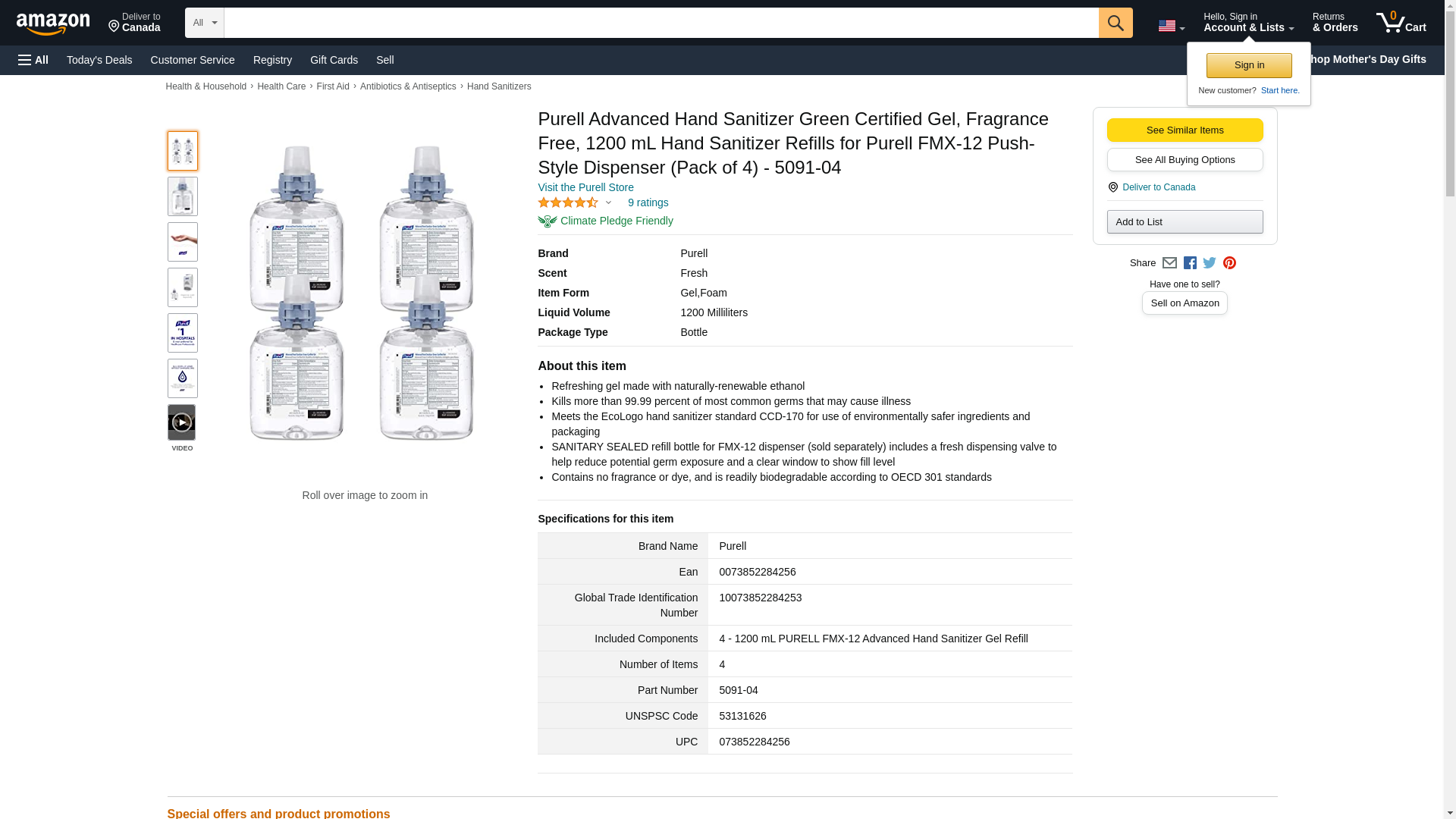Visit the Purell Store link
The width and height of the screenshot is (1456, 819).
(585, 187)
